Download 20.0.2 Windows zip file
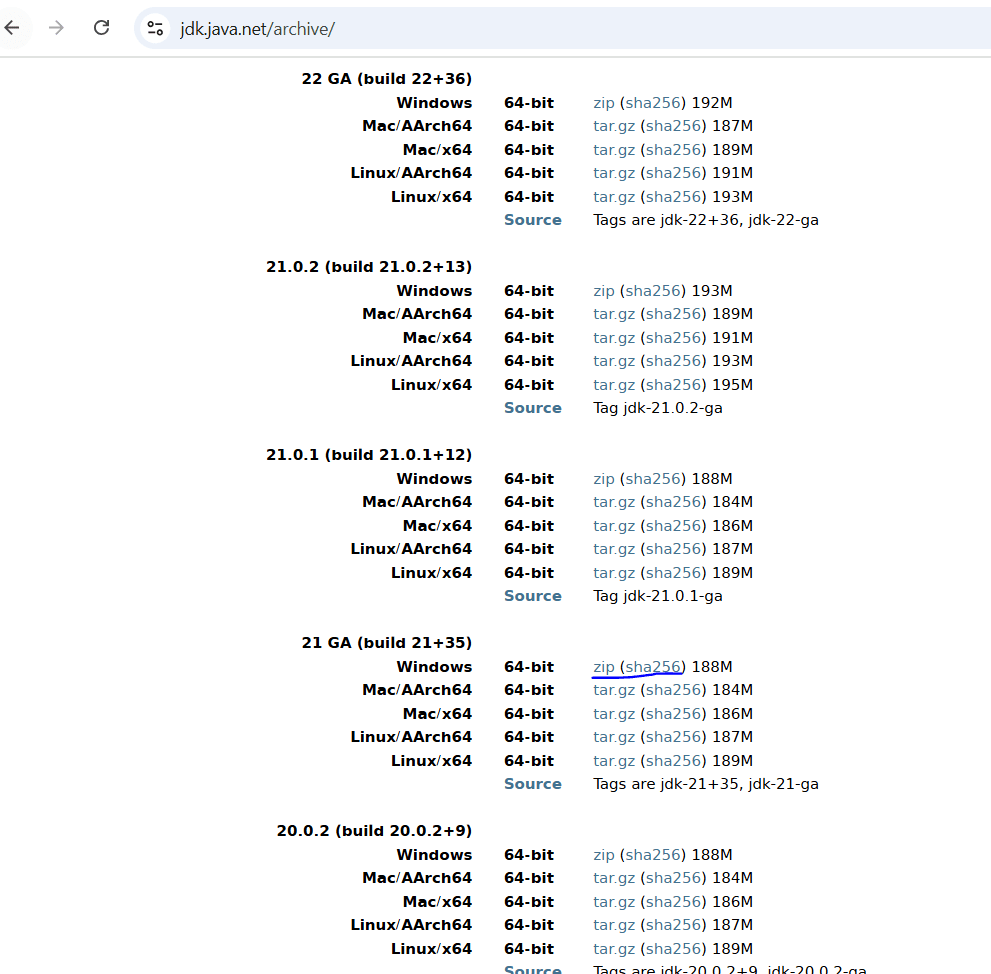 pos(603,855)
